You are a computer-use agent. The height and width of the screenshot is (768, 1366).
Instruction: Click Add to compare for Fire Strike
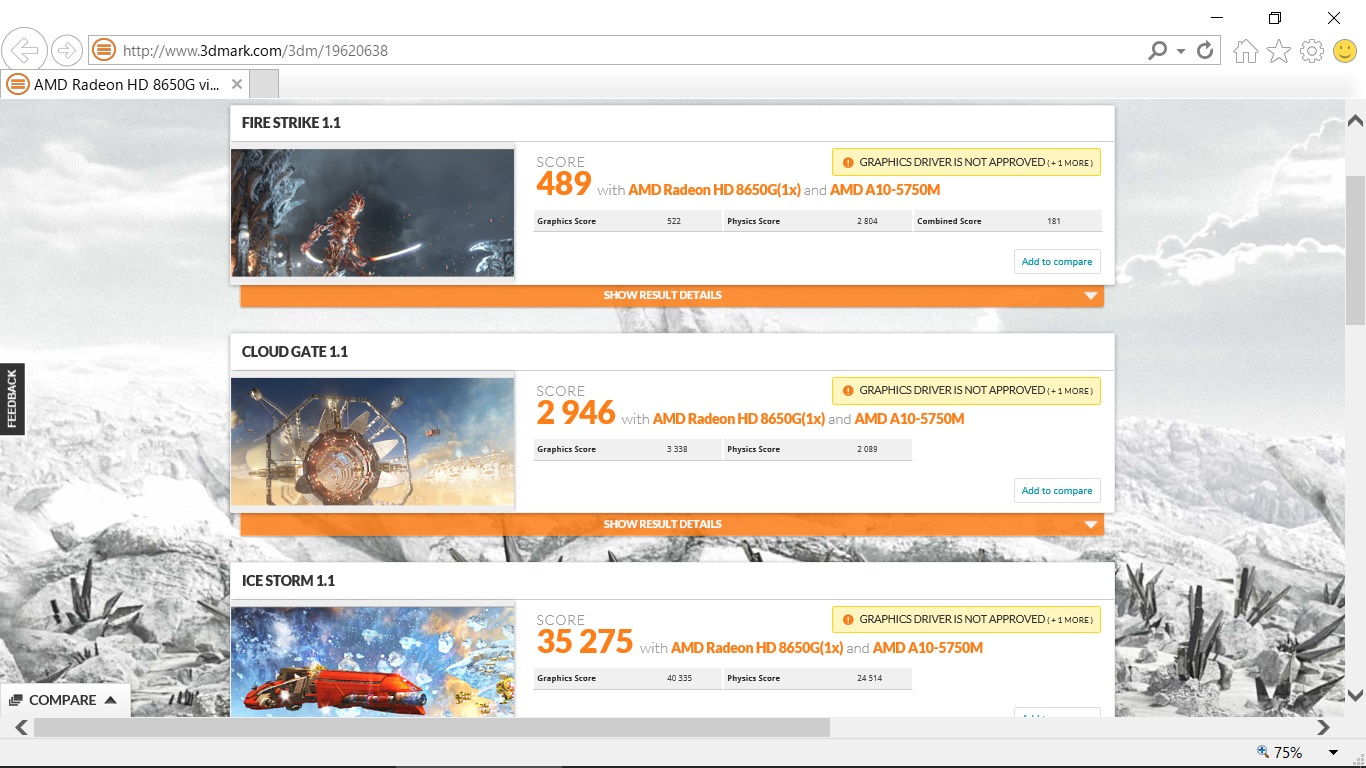click(1057, 262)
